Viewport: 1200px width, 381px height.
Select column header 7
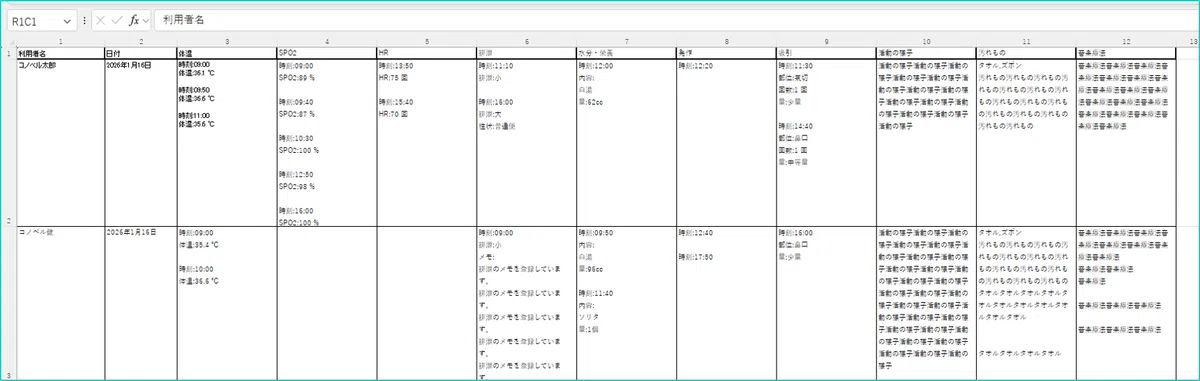[x=626, y=41]
